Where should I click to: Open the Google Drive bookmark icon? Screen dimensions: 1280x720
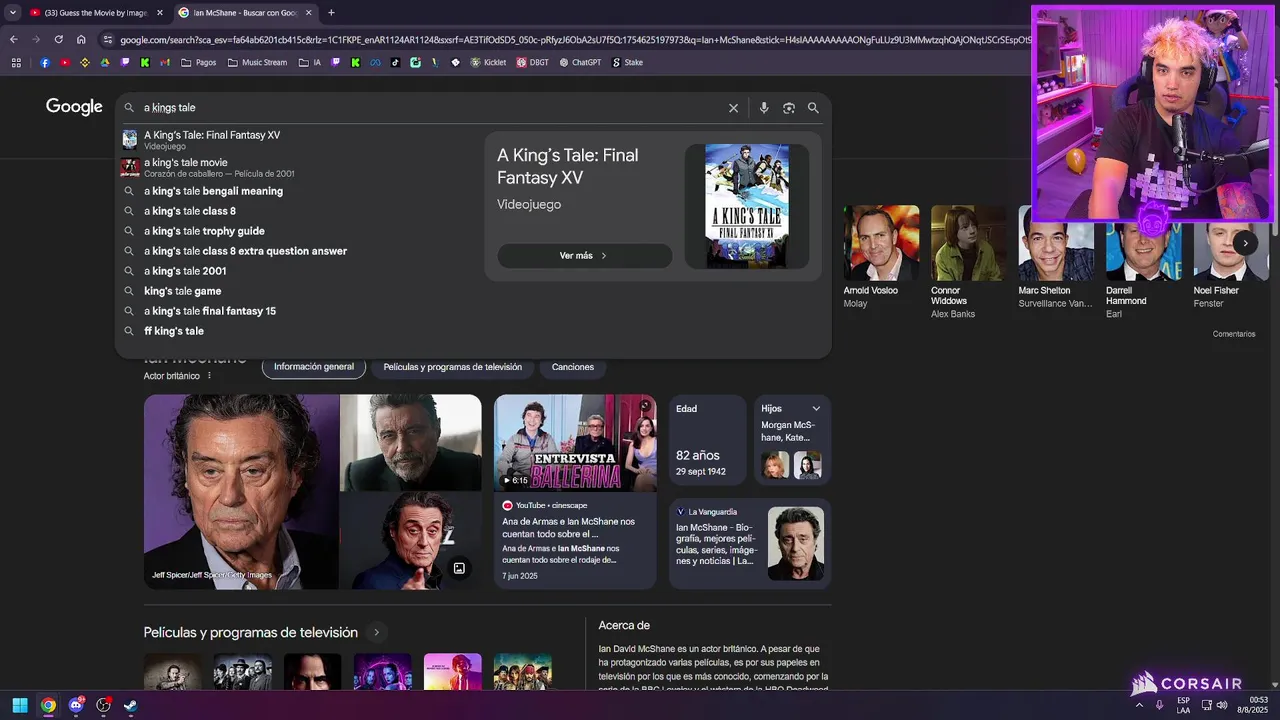click(x=105, y=62)
